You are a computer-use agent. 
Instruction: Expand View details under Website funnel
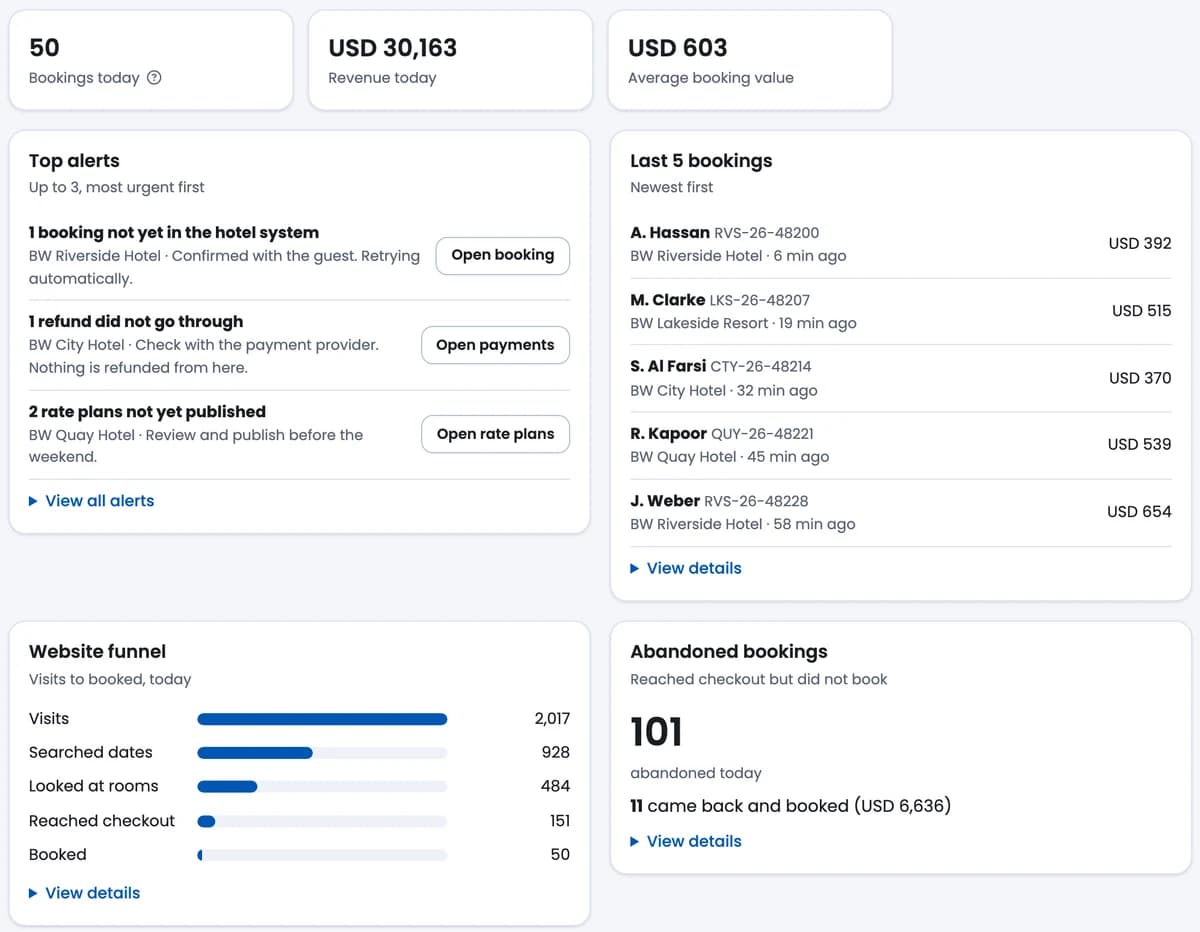(85, 893)
